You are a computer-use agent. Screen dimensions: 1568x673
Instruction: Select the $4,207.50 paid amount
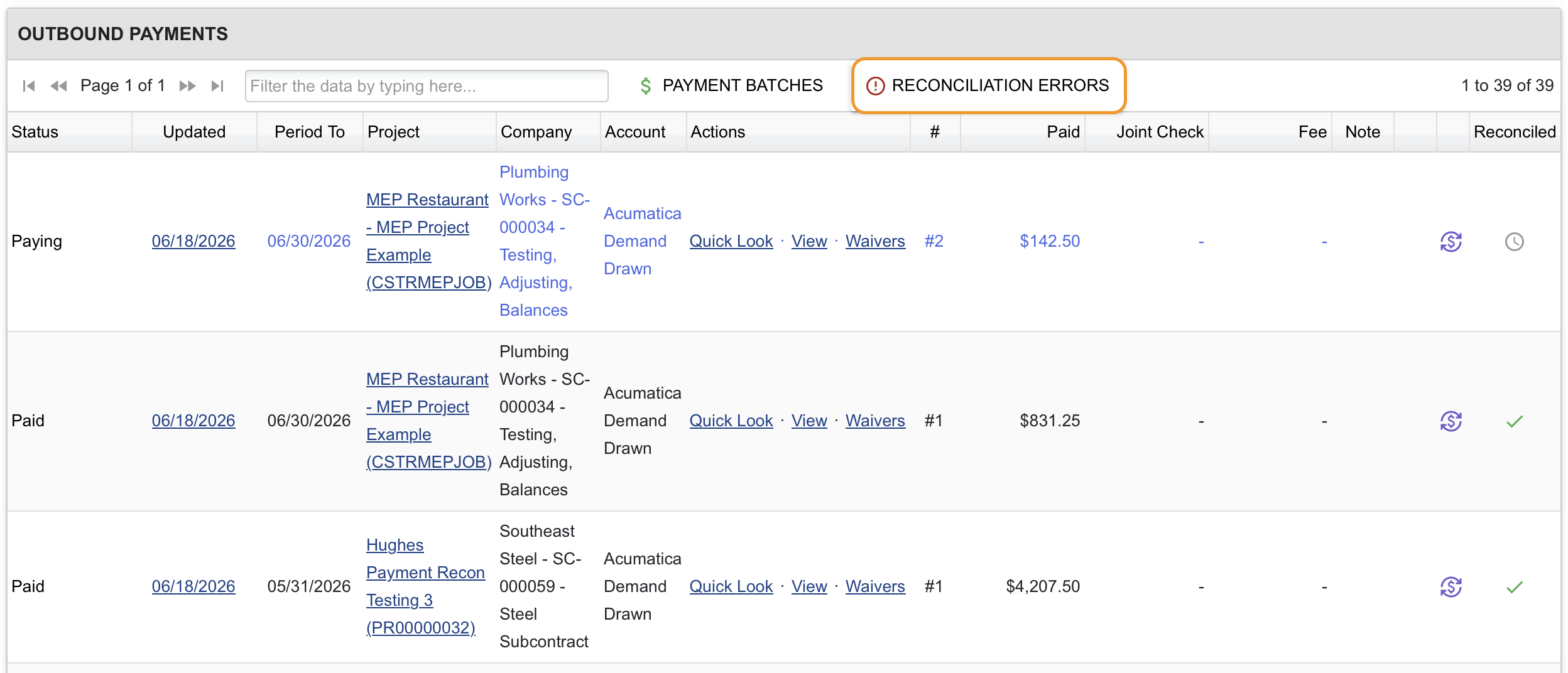point(1043,586)
